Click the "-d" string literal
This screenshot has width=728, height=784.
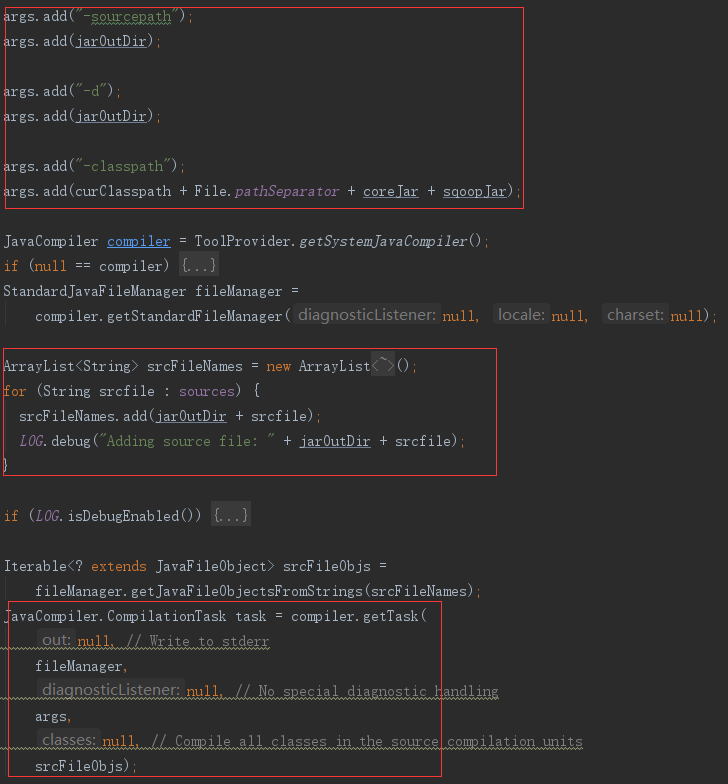click(x=91, y=91)
